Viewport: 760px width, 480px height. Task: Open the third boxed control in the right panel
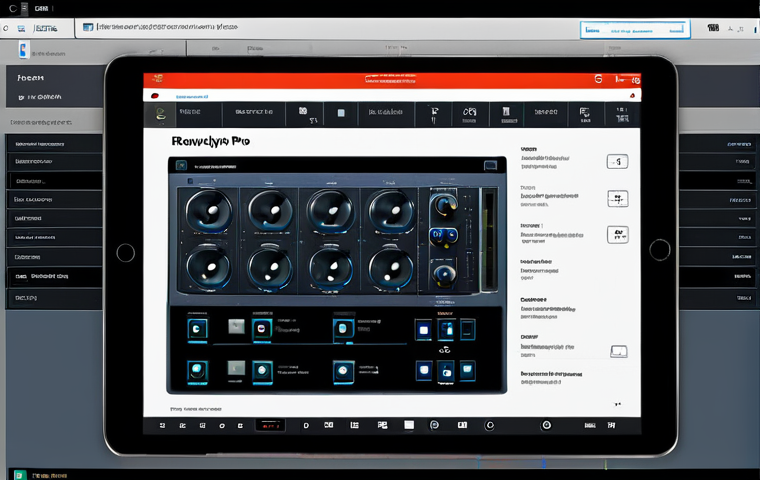tap(618, 235)
